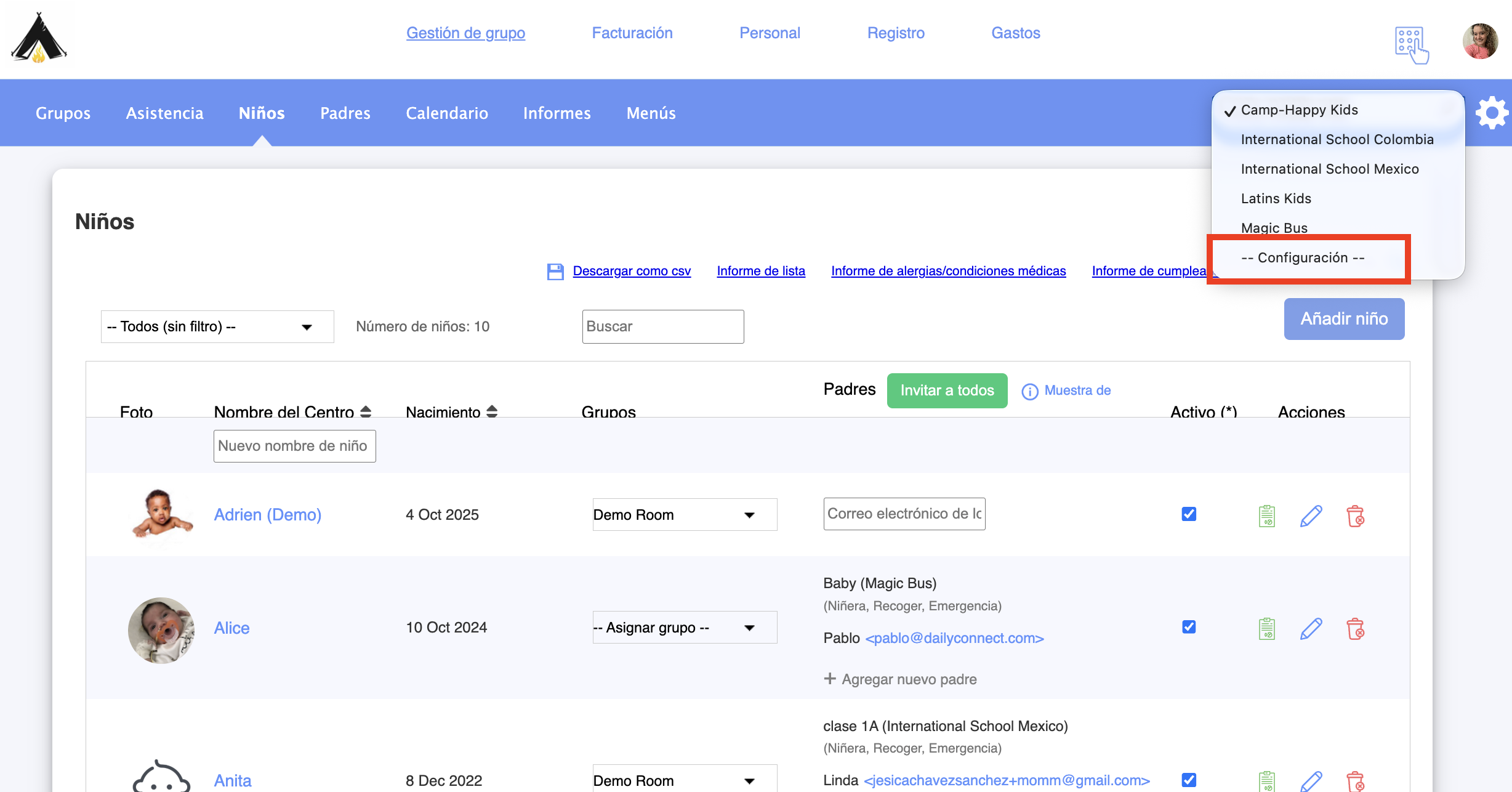1512x792 pixels.
Task: Click the tent campfire logo
Action: pos(39,38)
